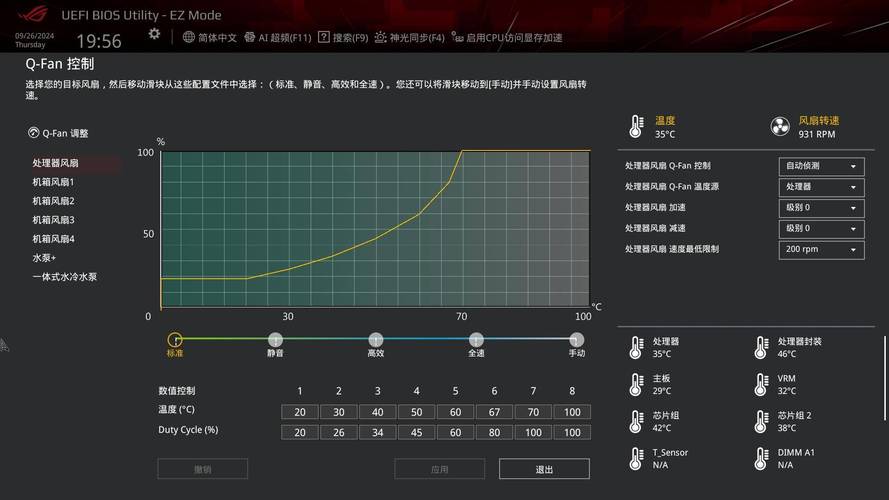This screenshot has height=500, width=889.
Task: Click the thermometer icon for 芯片组 2
Action: point(761,422)
